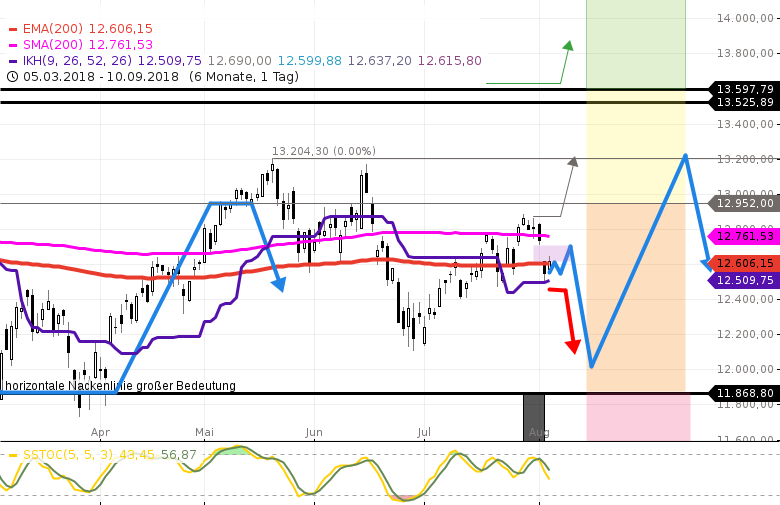Click the duration text (6 Monate, 1 Tag)

pyautogui.click(x=244, y=77)
